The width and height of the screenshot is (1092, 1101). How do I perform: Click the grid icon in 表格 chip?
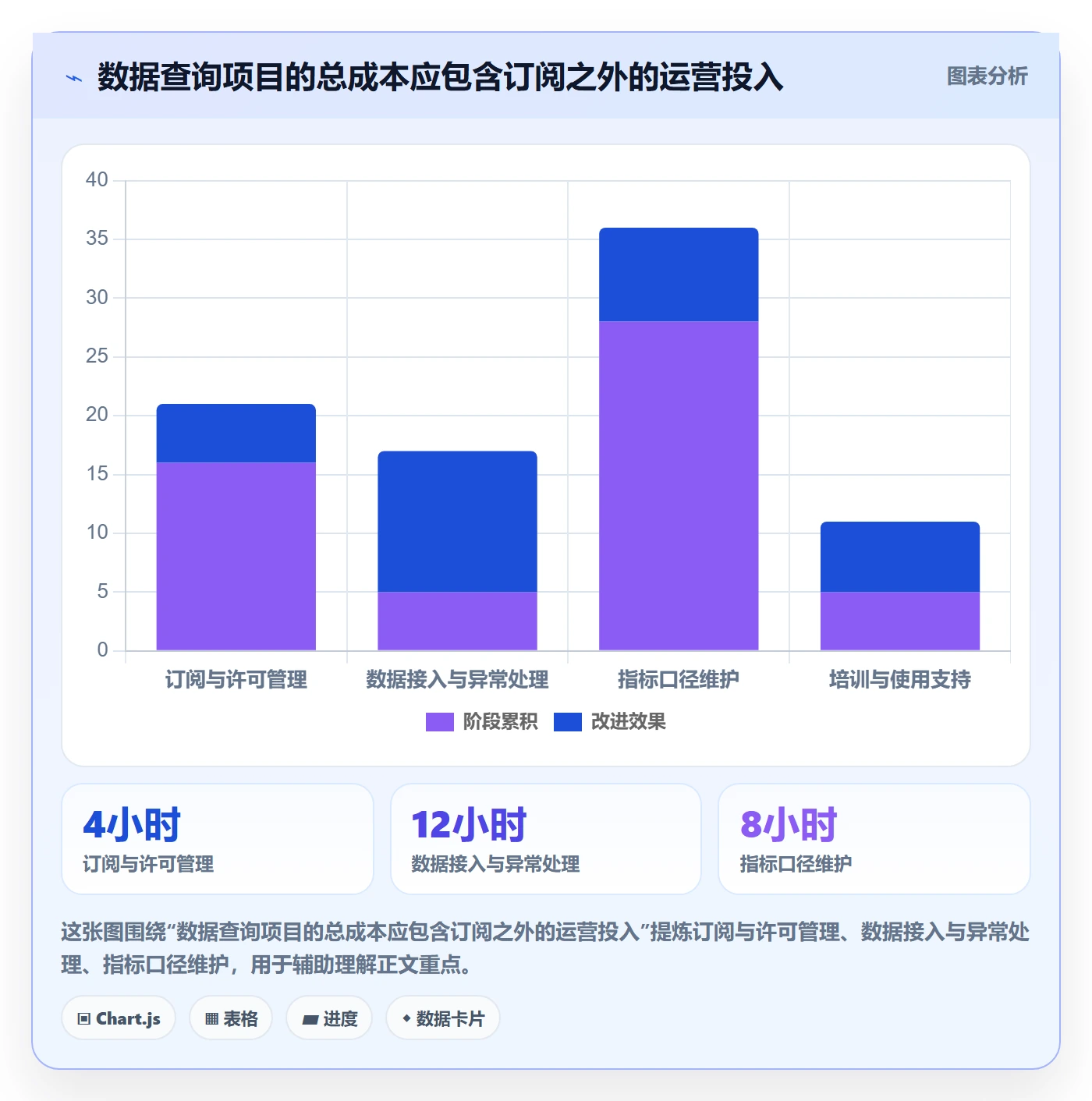pos(211,1019)
